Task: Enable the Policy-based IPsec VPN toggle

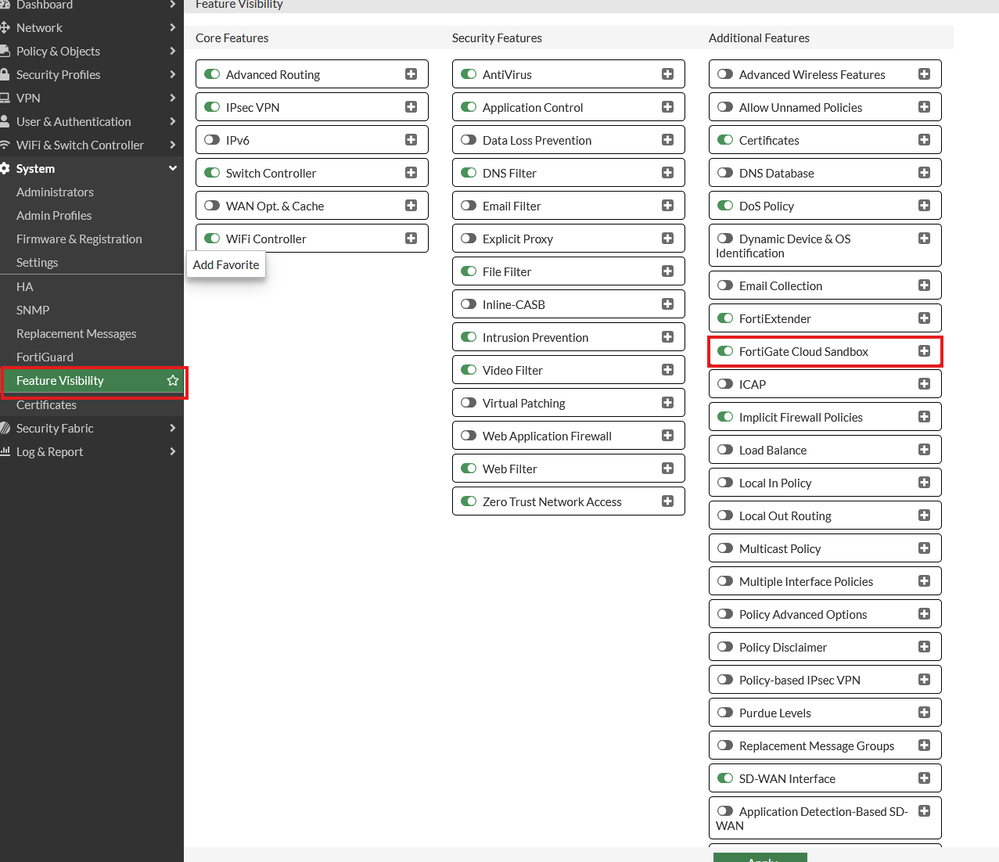Action: (x=725, y=680)
